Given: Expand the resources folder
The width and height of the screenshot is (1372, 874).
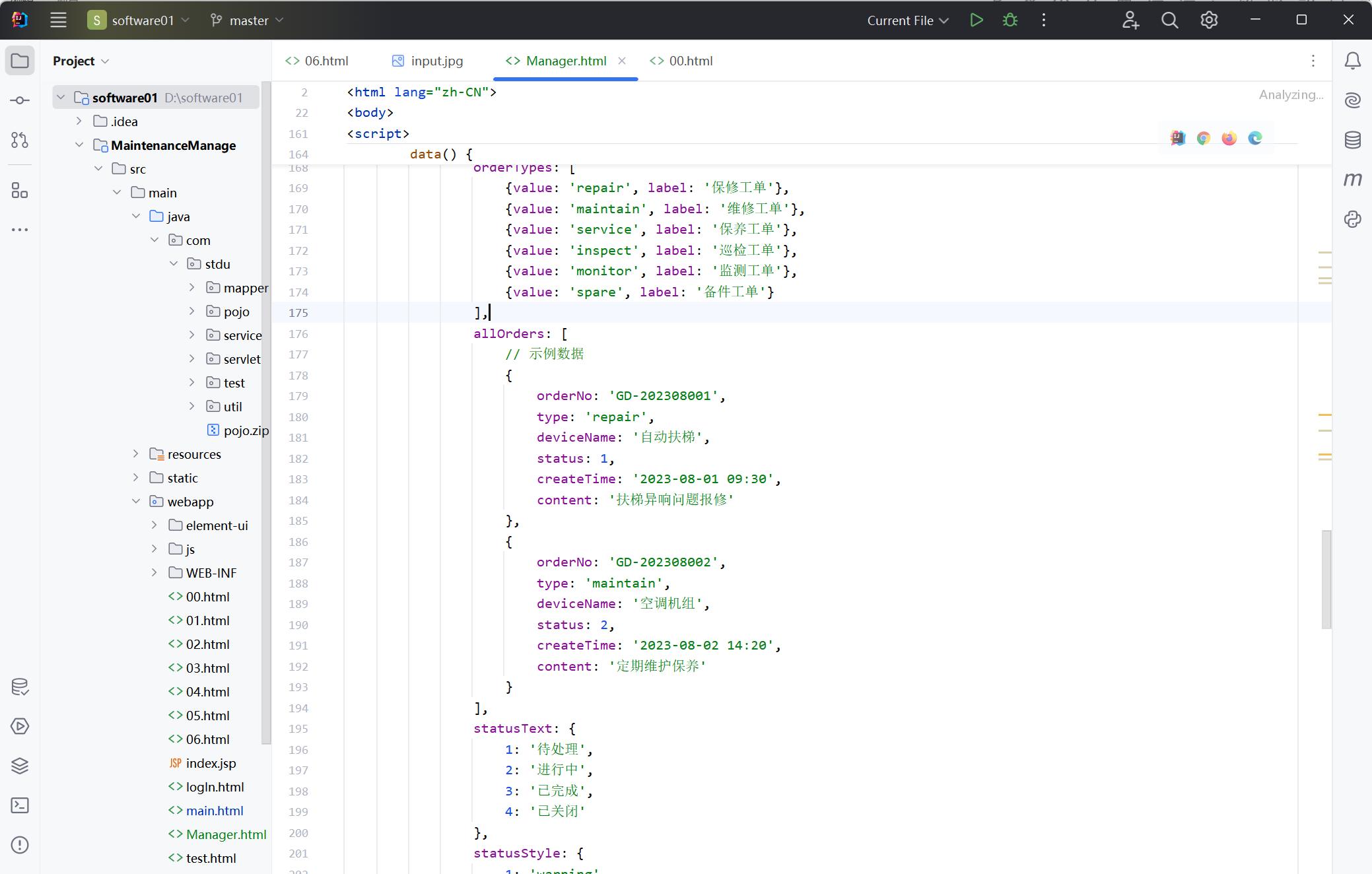Looking at the screenshot, I should coord(136,454).
